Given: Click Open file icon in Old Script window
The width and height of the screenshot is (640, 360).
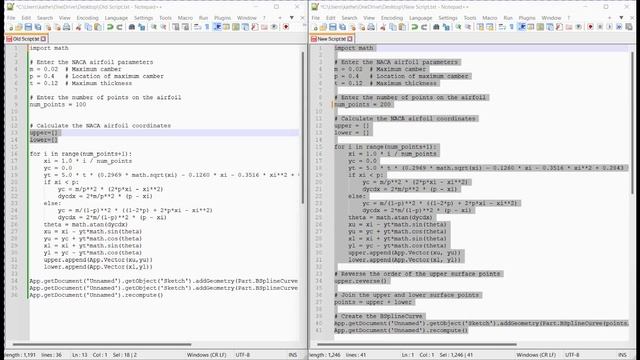Looking at the screenshot, I should click(18, 27).
